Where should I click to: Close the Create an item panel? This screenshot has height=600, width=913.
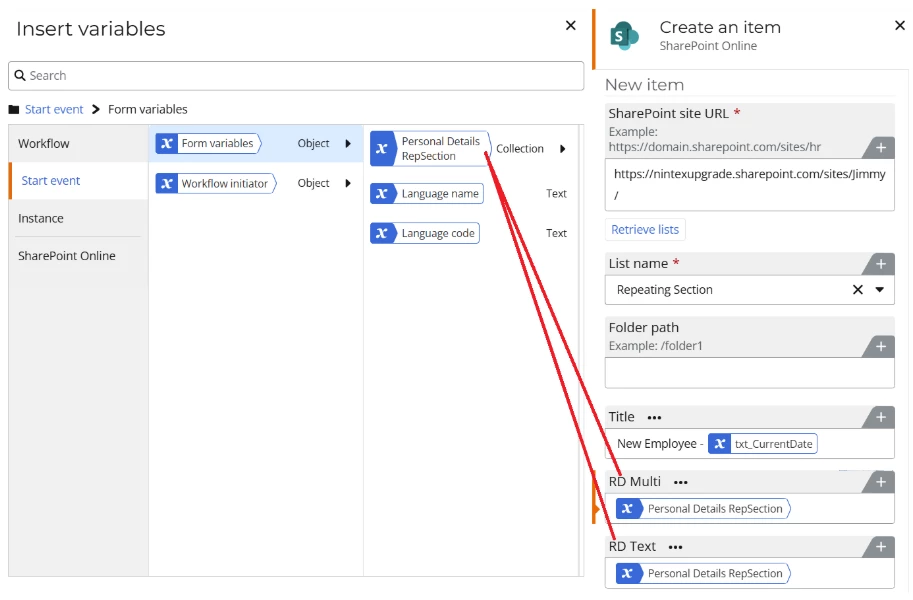click(900, 25)
